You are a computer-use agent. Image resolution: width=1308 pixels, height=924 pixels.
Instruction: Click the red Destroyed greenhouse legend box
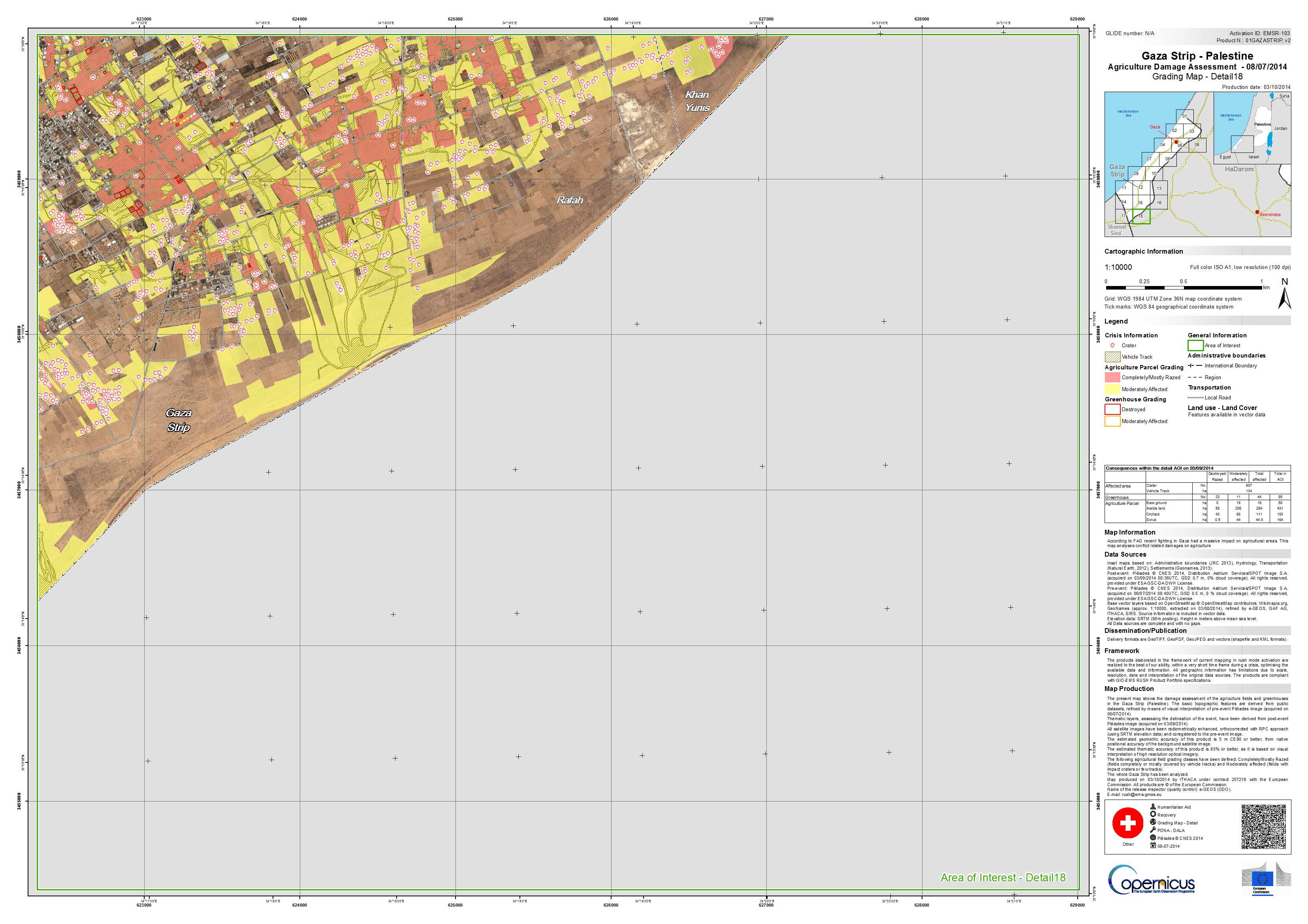pos(1112,410)
